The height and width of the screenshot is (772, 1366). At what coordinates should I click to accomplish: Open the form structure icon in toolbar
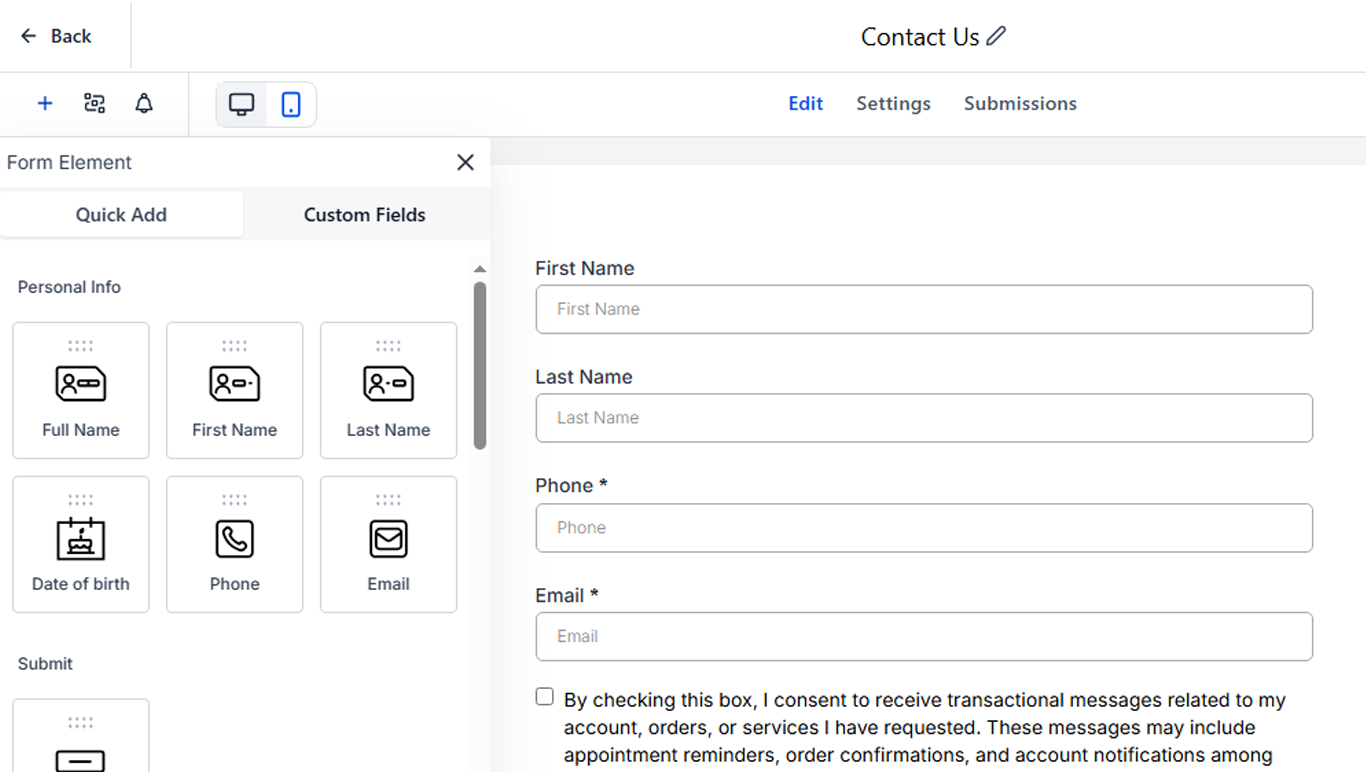[x=95, y=104]
